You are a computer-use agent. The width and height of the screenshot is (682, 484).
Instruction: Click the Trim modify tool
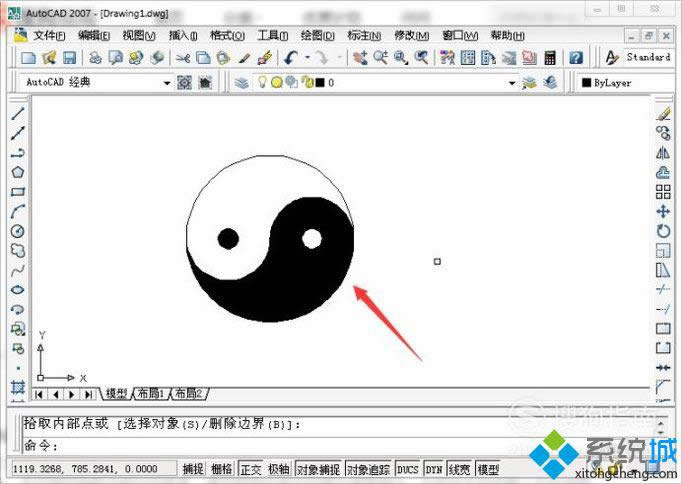pyautogui.click(x=663, y=289)
